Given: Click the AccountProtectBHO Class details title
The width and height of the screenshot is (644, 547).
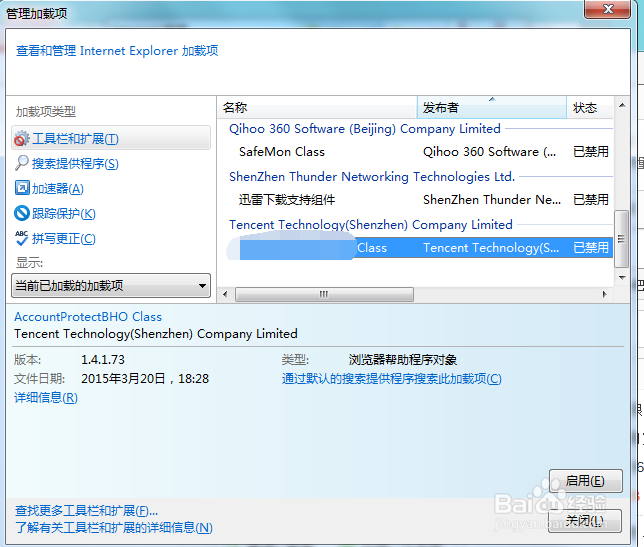Looking at the screenshot, I should click(88, 317).
